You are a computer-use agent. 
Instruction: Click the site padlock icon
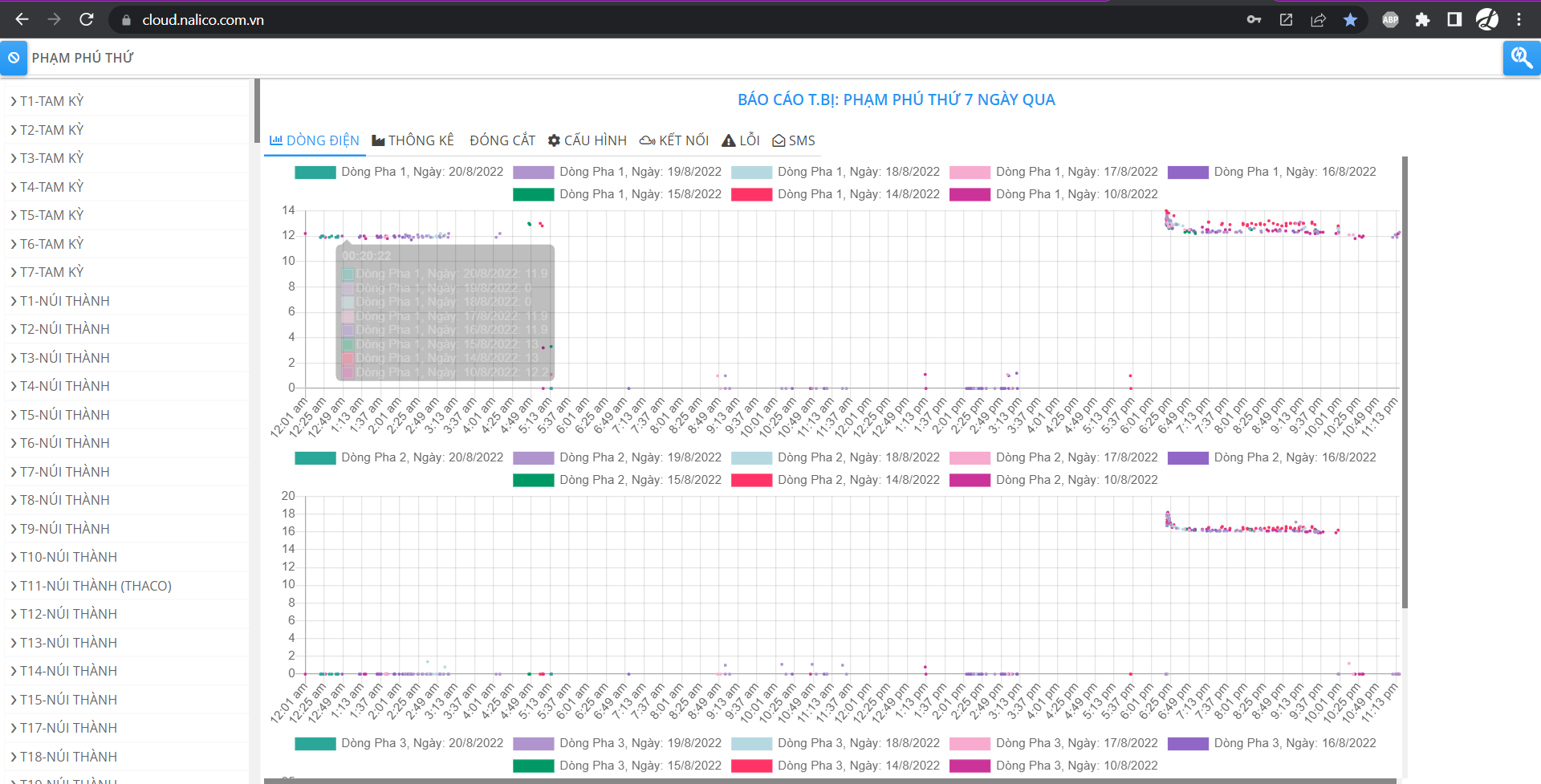(x=126, y=20)
